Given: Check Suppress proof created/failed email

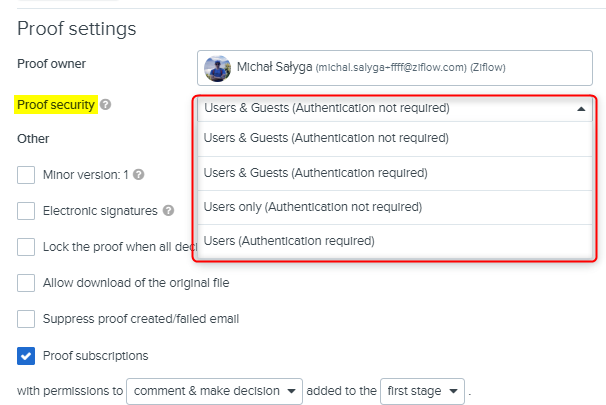Looking at the screenshot, I should [x=26, y=319].
